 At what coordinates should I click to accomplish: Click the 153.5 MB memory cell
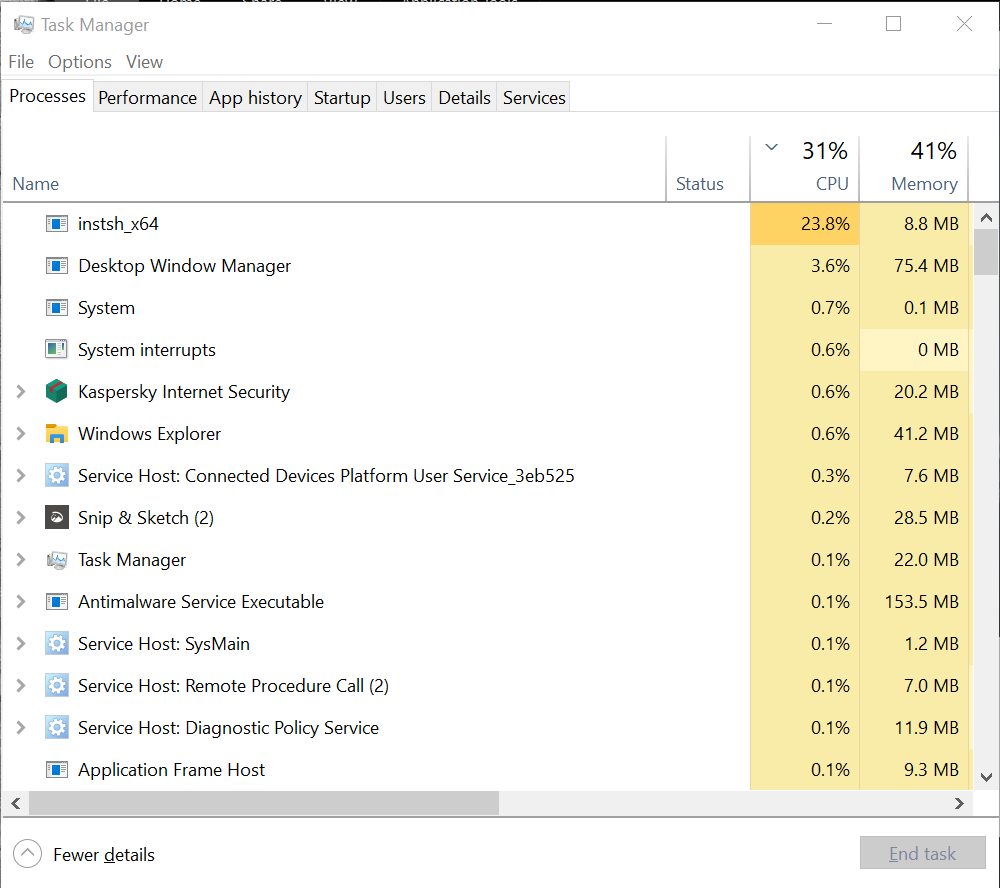[x=914, y=602]
